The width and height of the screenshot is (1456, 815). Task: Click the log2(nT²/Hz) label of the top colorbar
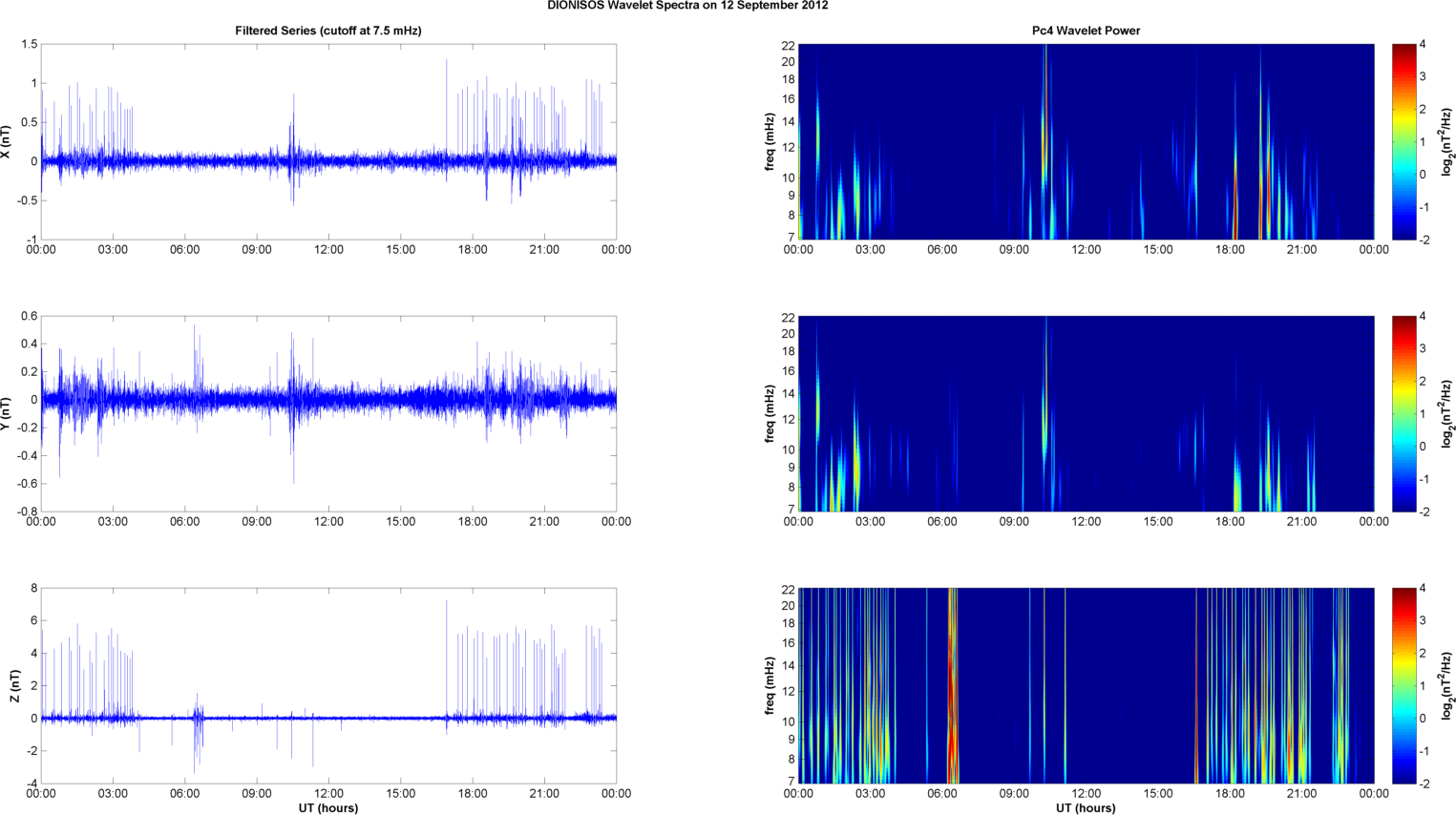pos(1447,142)
